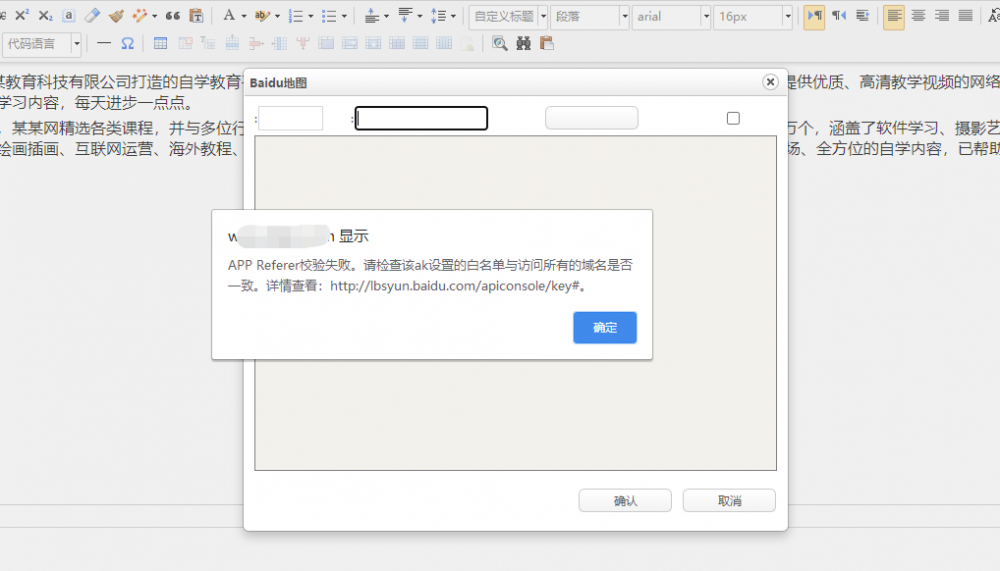Screen dimensions: 1000x571
Task: Click spacing after paragraph icon
Action: [405, 15]
